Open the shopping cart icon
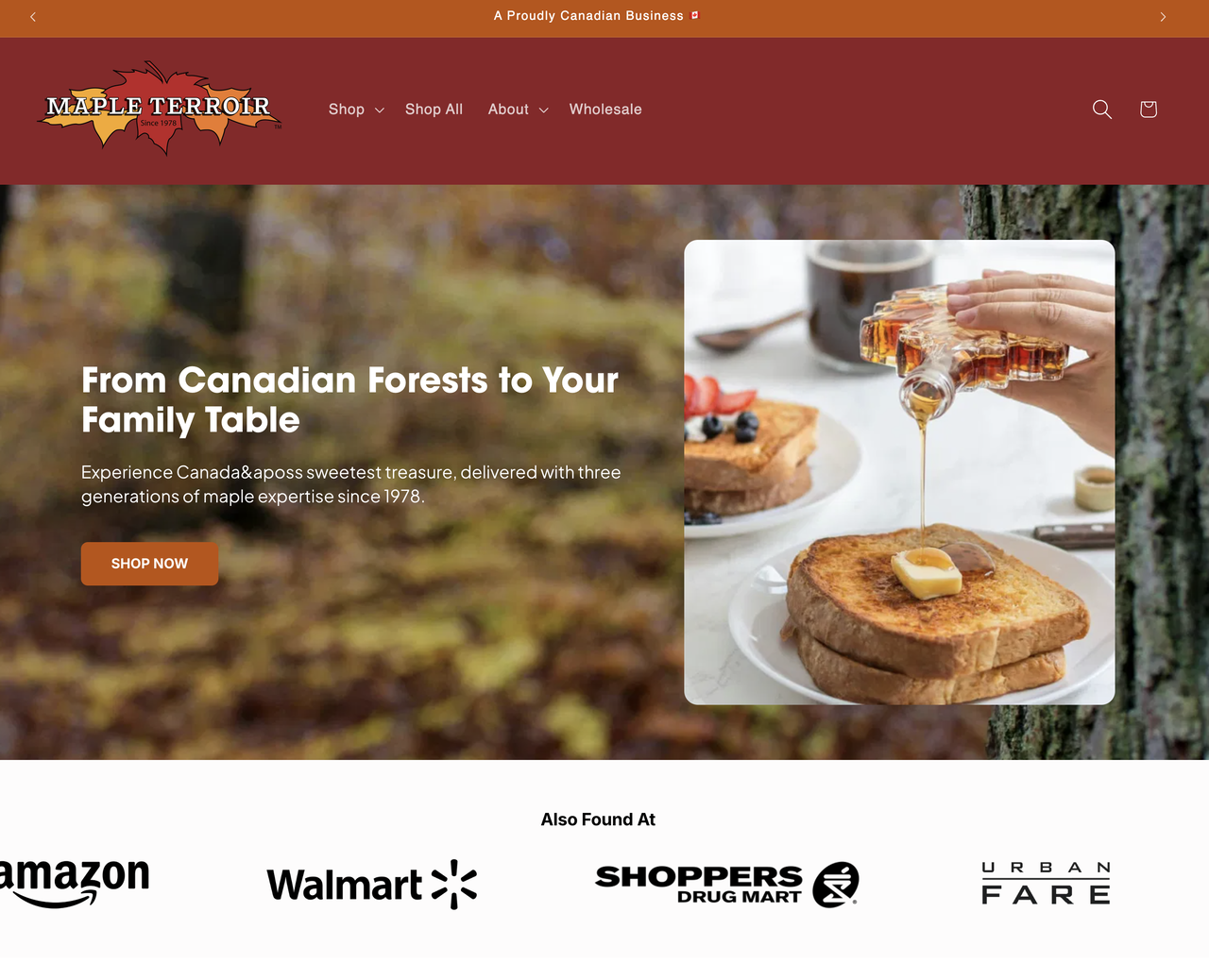Viewport: 1209px width, 980px height. click(x=1148, y=110)
